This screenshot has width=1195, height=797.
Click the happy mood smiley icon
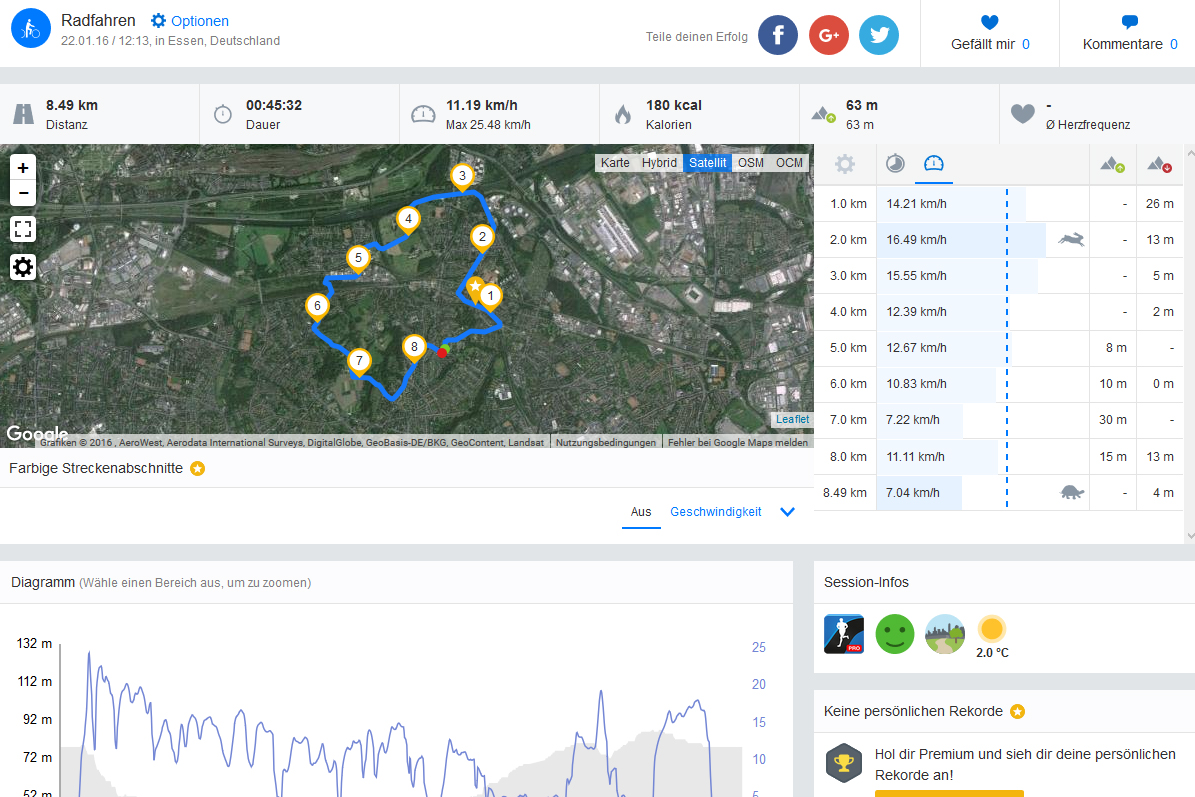click(895, 634)
